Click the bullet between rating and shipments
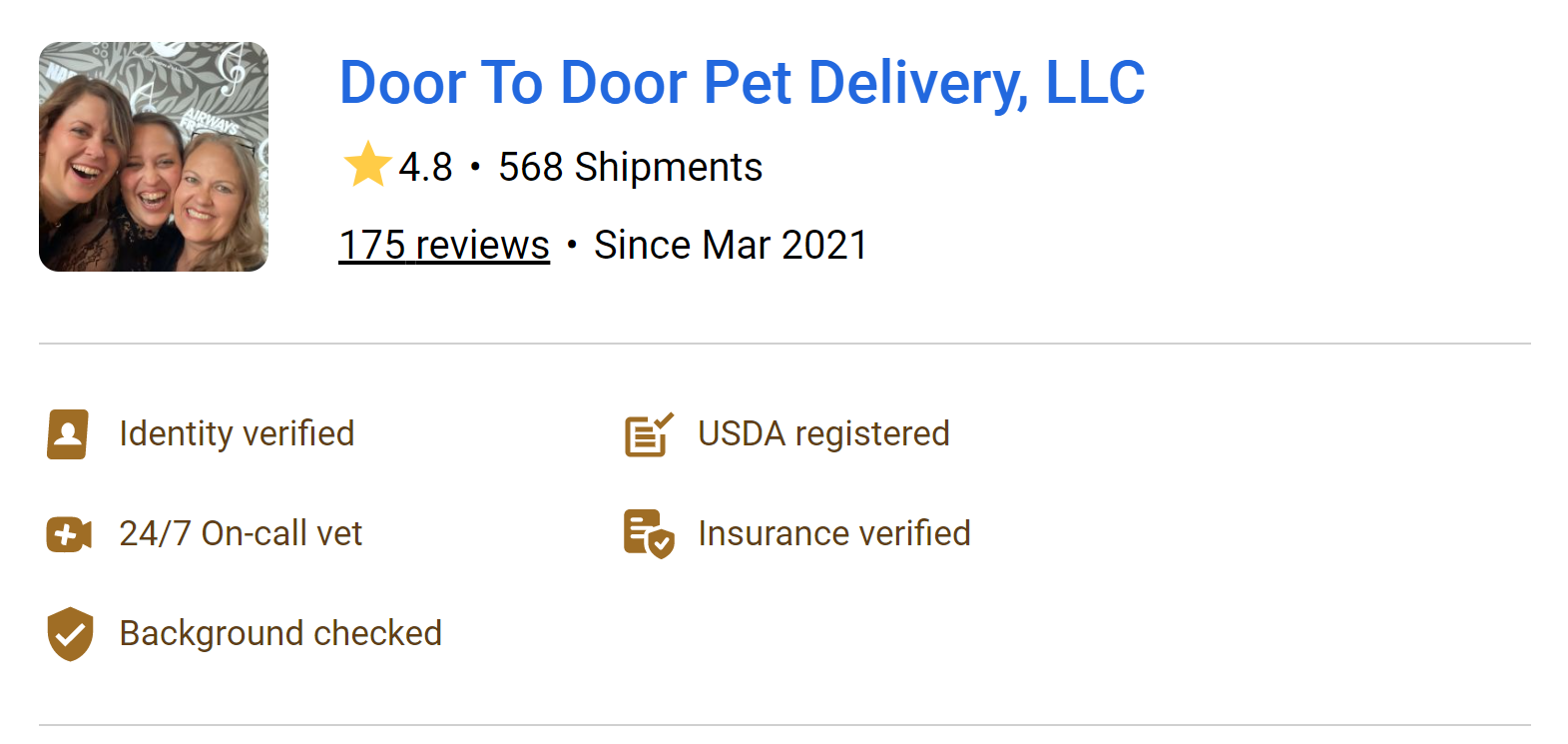 click(x=475, y=167)
